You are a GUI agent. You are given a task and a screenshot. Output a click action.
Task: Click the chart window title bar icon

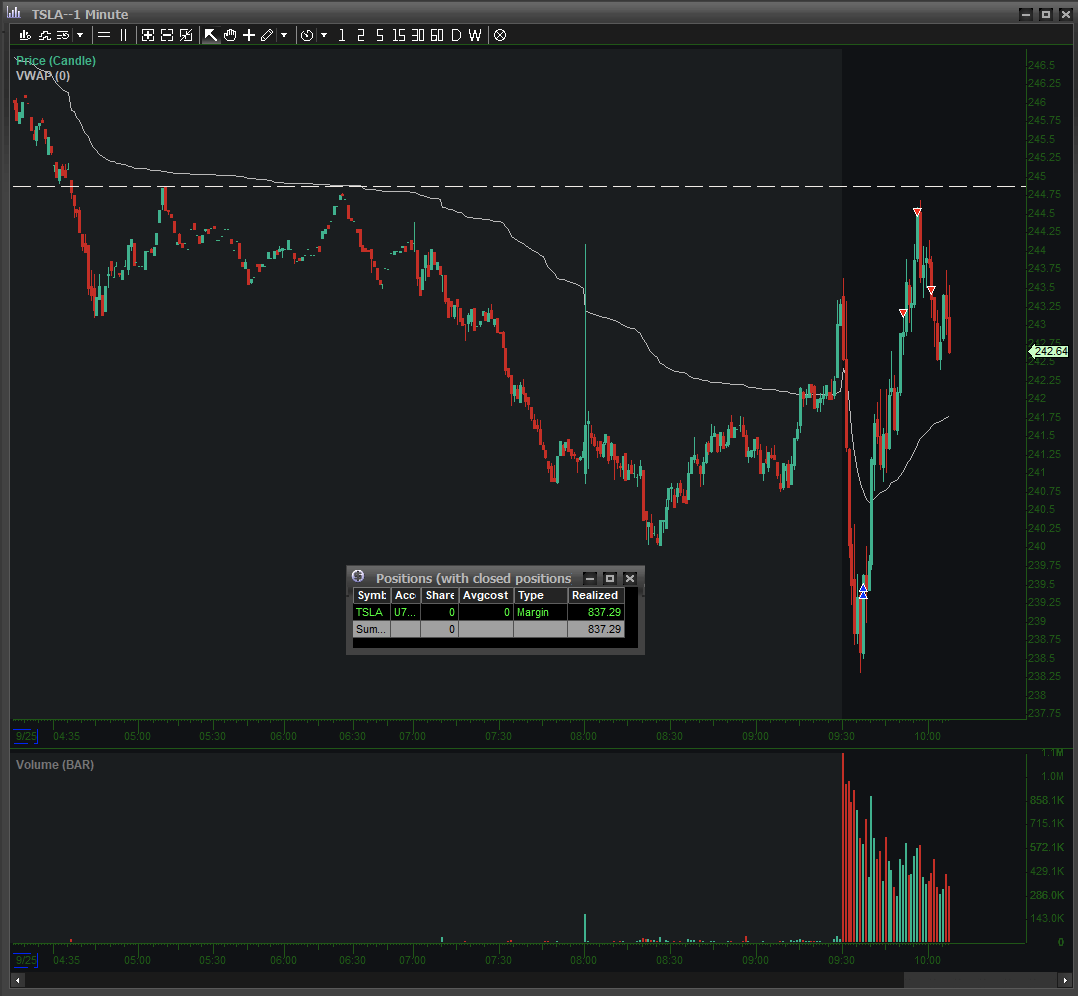coord(14,13)
